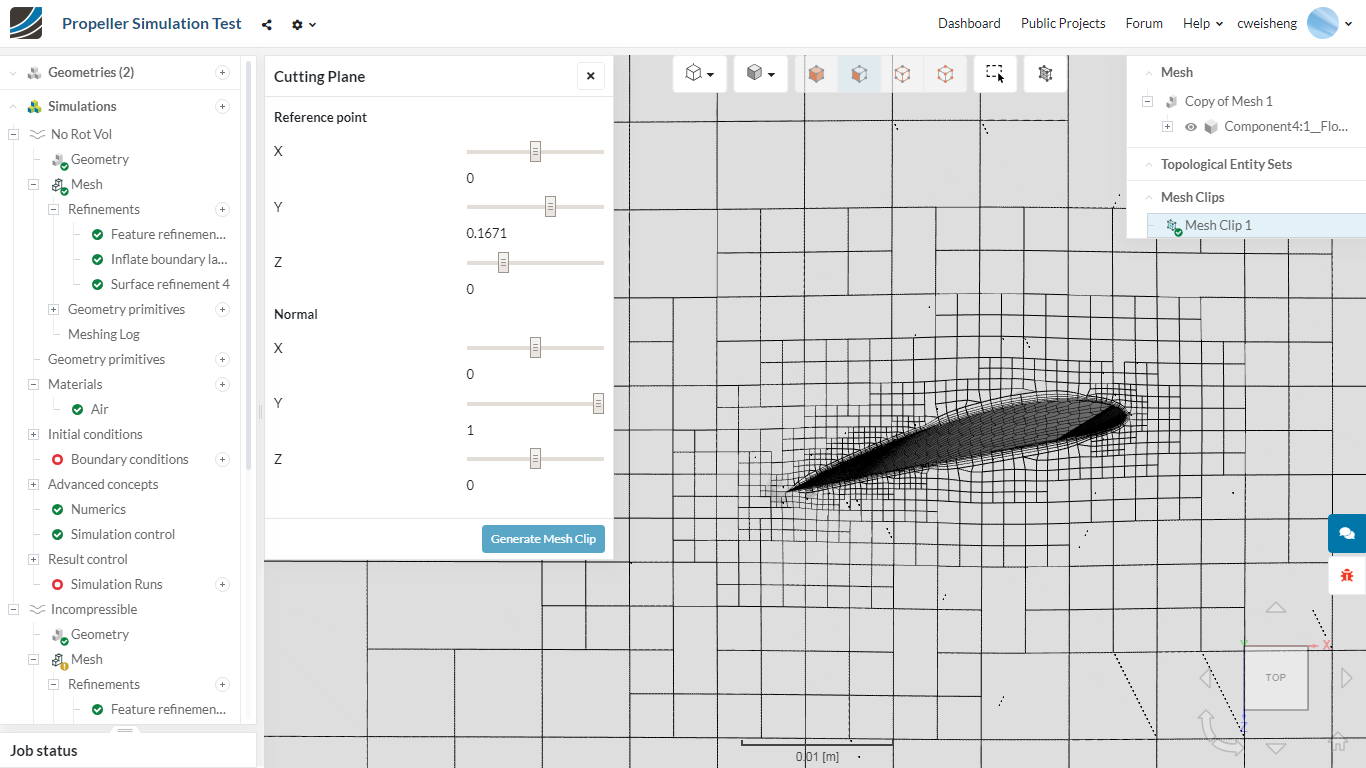
Task: Select the edge selection wireframe cube icon
Action: [902, 73]
